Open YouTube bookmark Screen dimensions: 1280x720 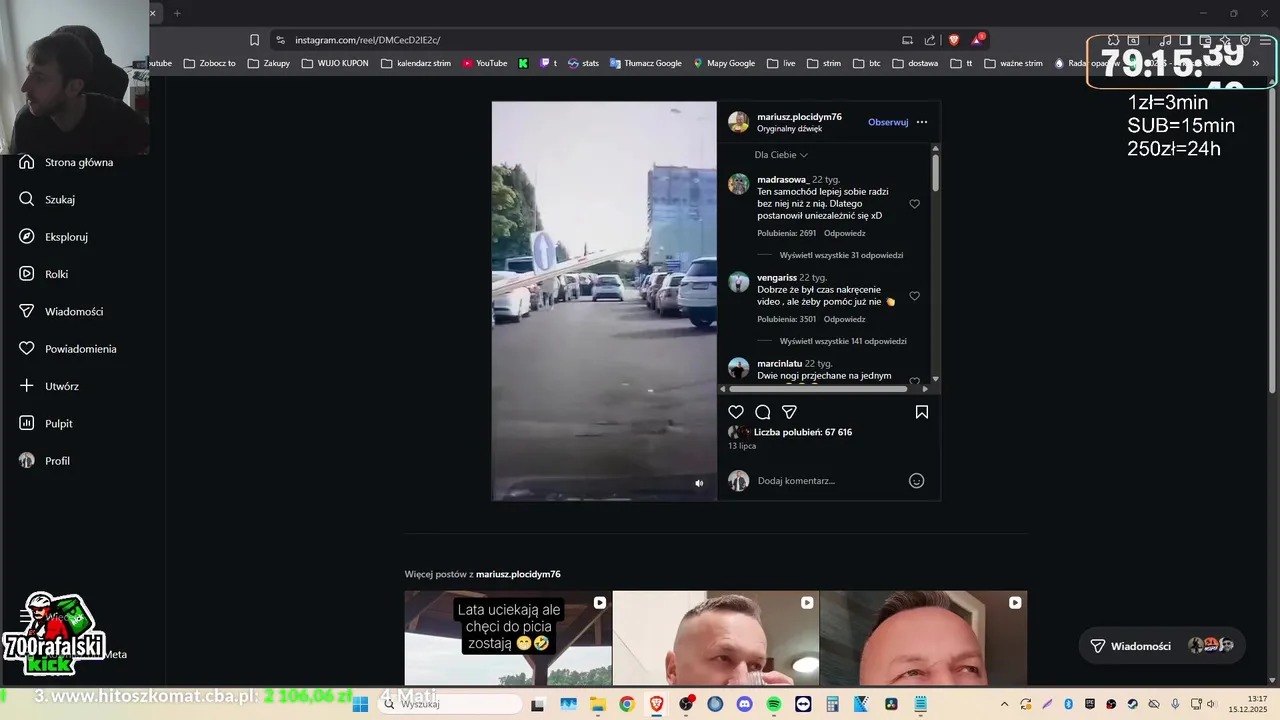point(485,63)
